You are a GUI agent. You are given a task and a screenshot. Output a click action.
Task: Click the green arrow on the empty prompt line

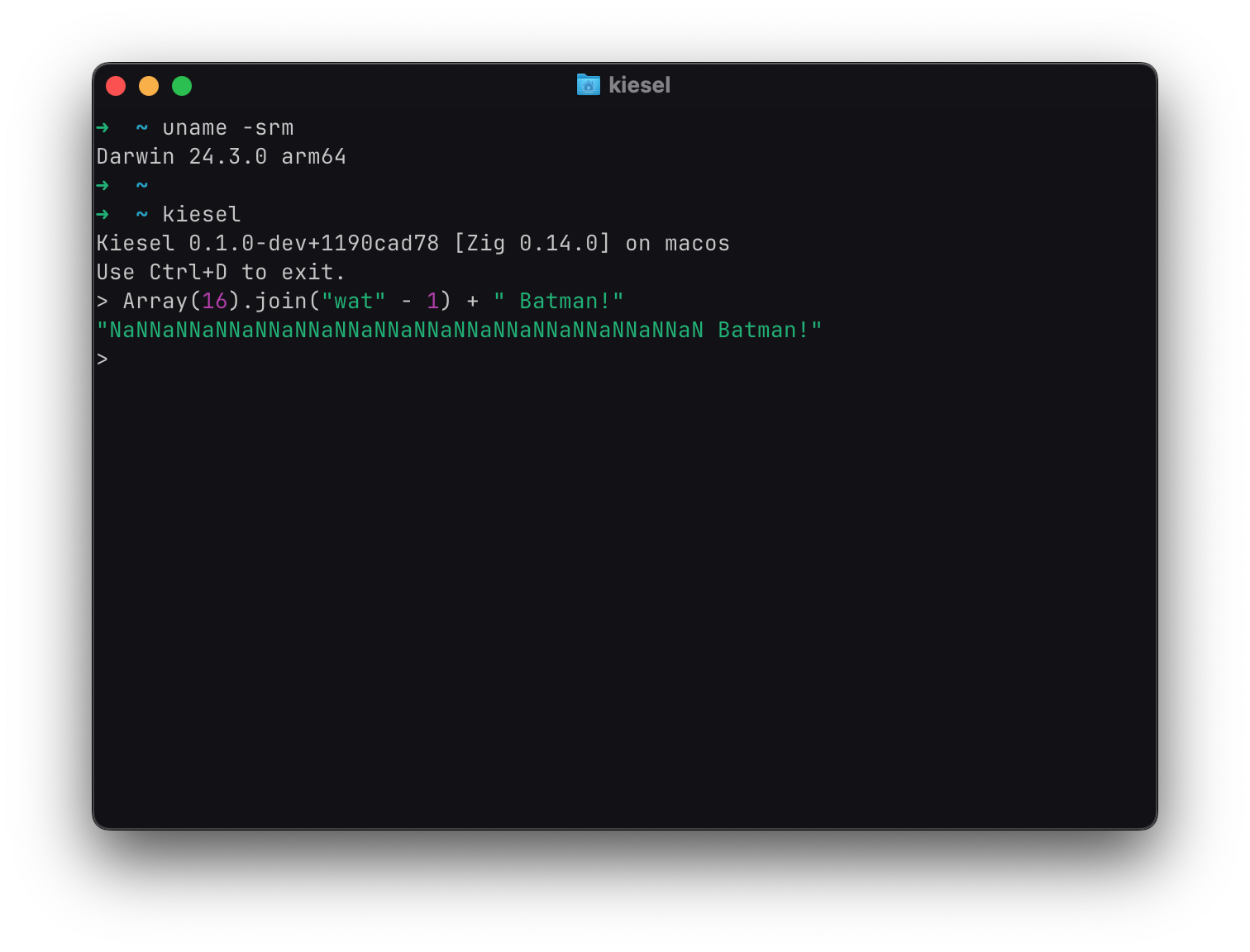pyautogui.click(x=103, y=186)
